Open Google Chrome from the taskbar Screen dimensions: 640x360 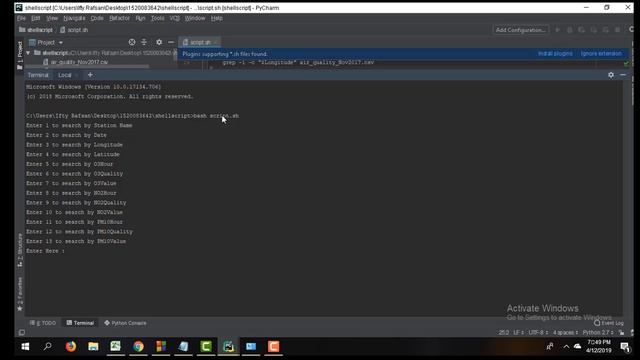click(x=138, y=347)
